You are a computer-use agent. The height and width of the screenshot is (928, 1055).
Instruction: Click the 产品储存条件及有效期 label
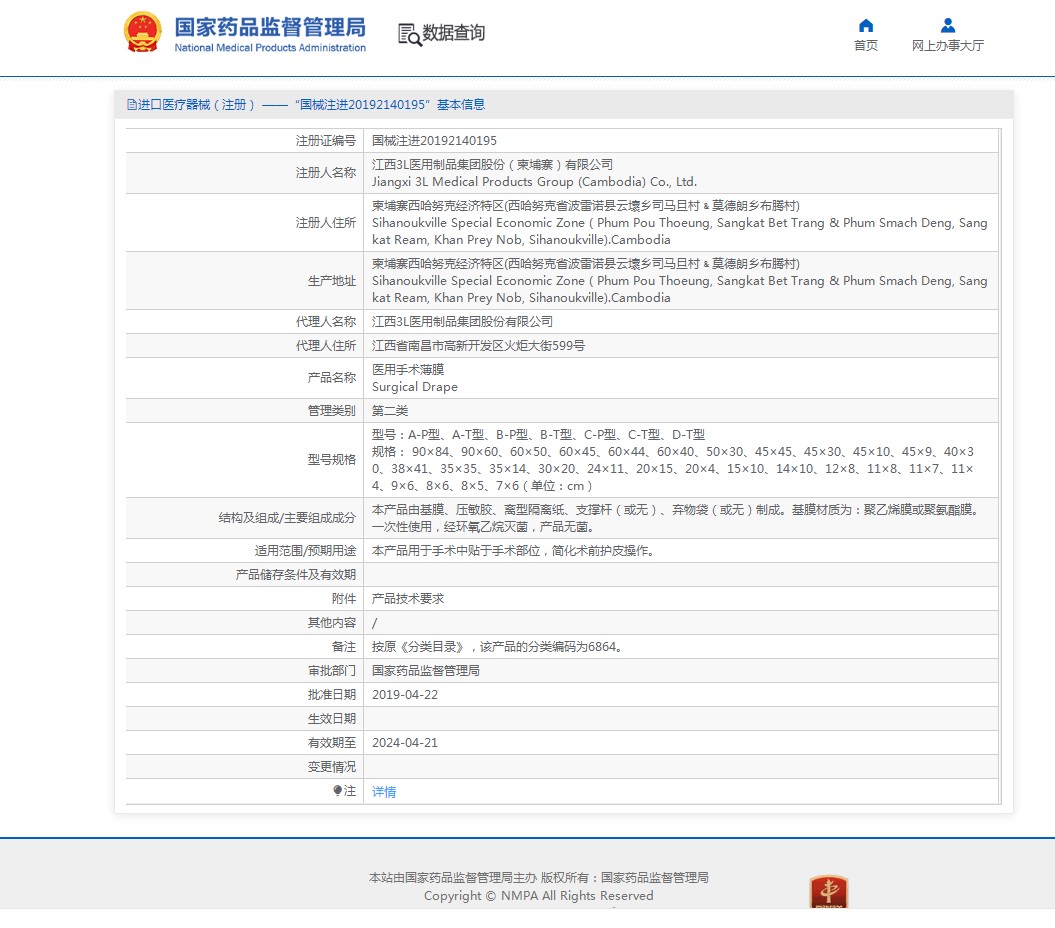[x=295, y=575]
